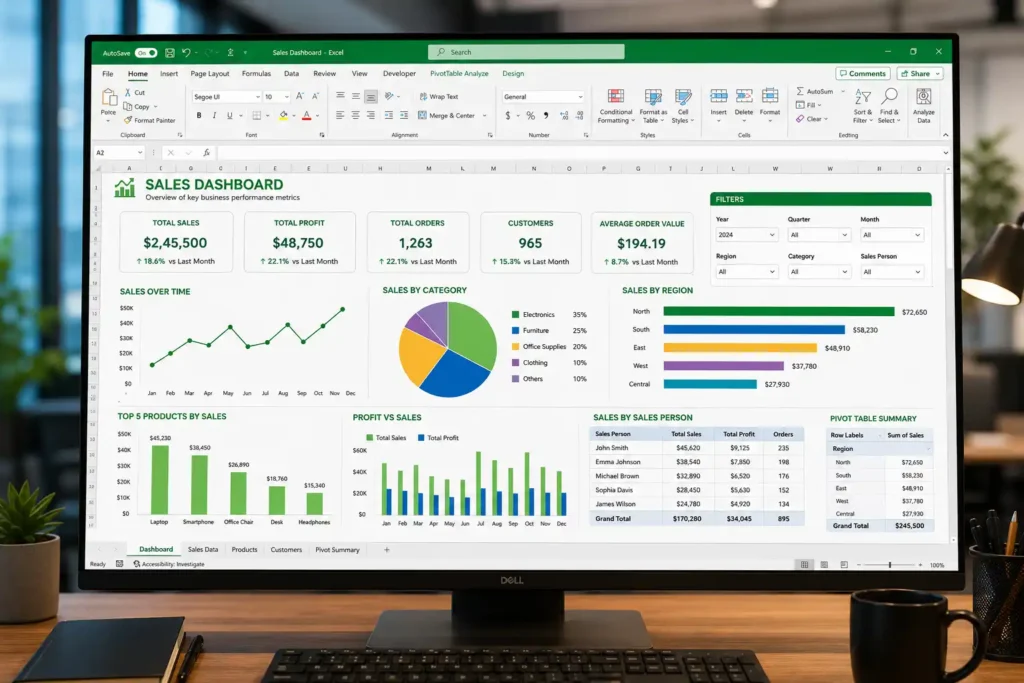Switch to Page Layout view in status bar
The image size is (1024, 683).
(x=824, y=565)
